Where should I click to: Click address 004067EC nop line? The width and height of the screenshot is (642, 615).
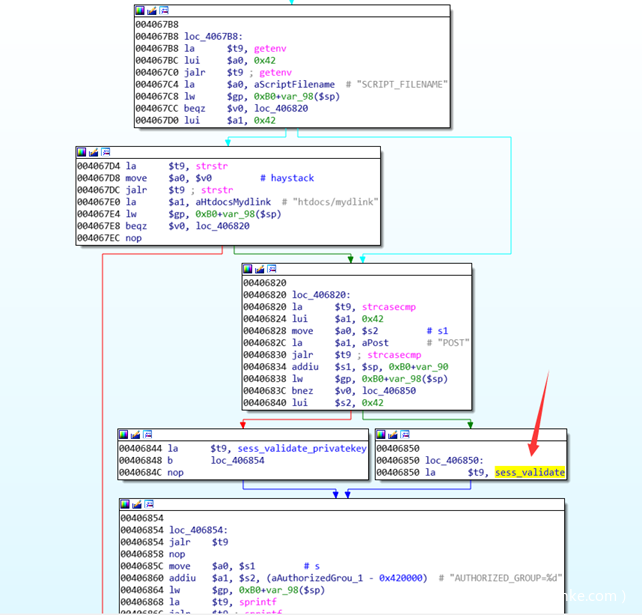coord(110,238)
